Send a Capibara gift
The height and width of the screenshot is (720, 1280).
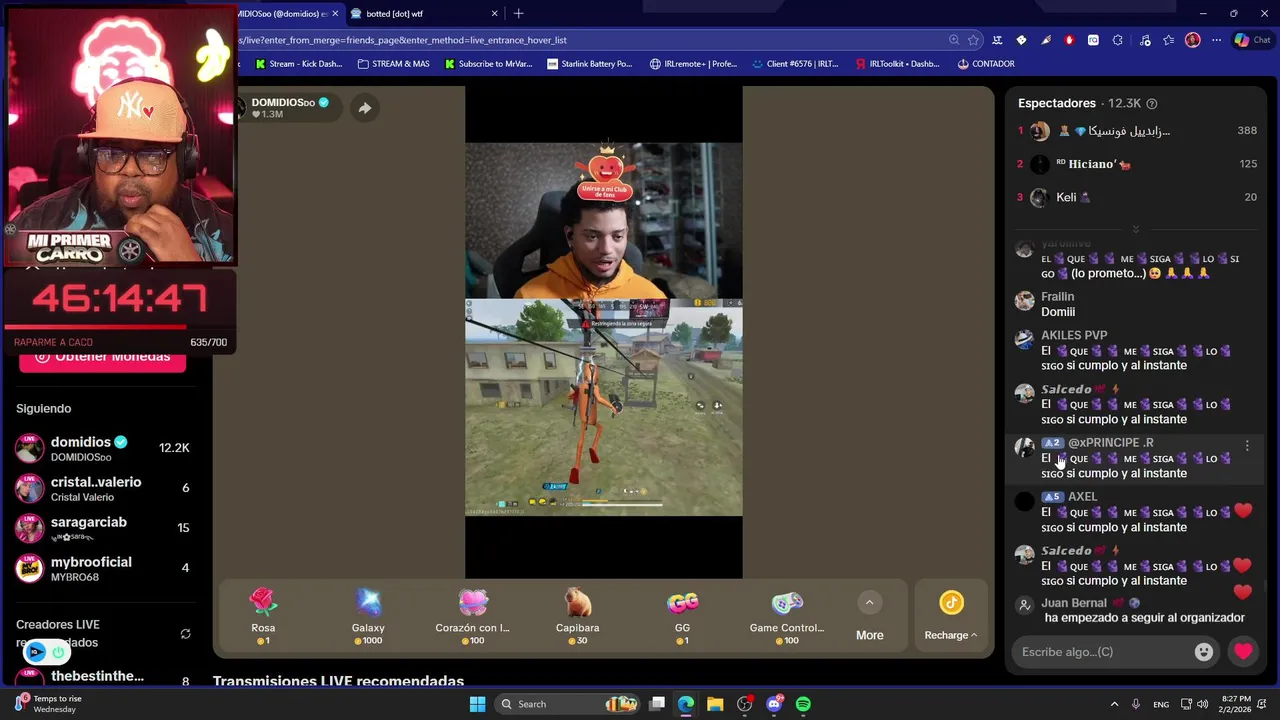click(578, 617)
